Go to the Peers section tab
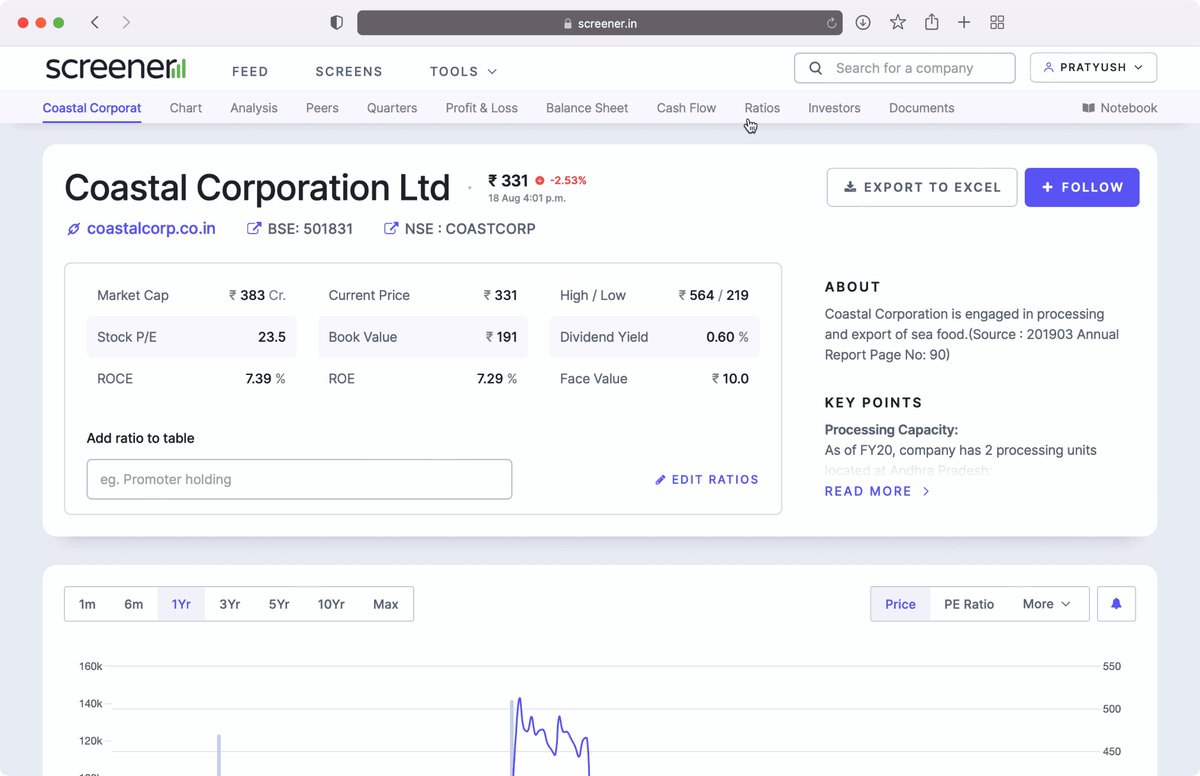Image resolution: width=1200 pixels, height=776 pixels. pyautogui.click(x=322, y=108)
